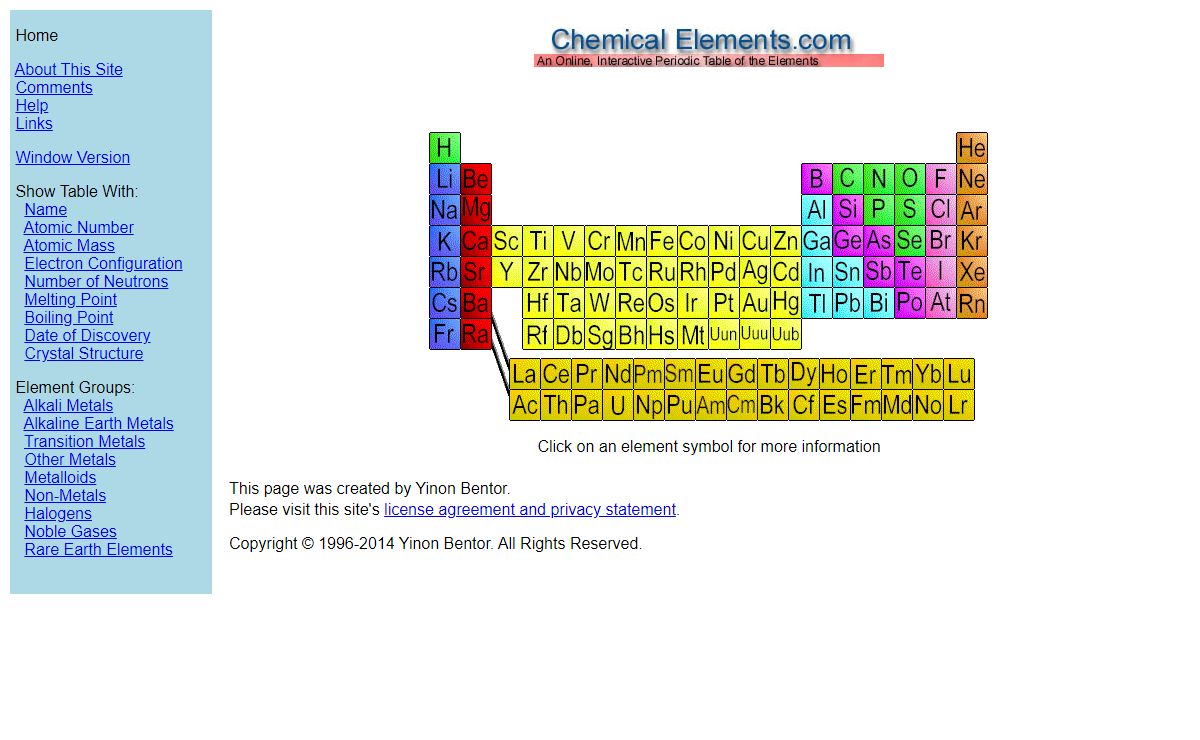The width and height of the screenshot is (1200, 740).
Task: Open the Beryllium (Be) tile
Action: click(x=476, y=179)
